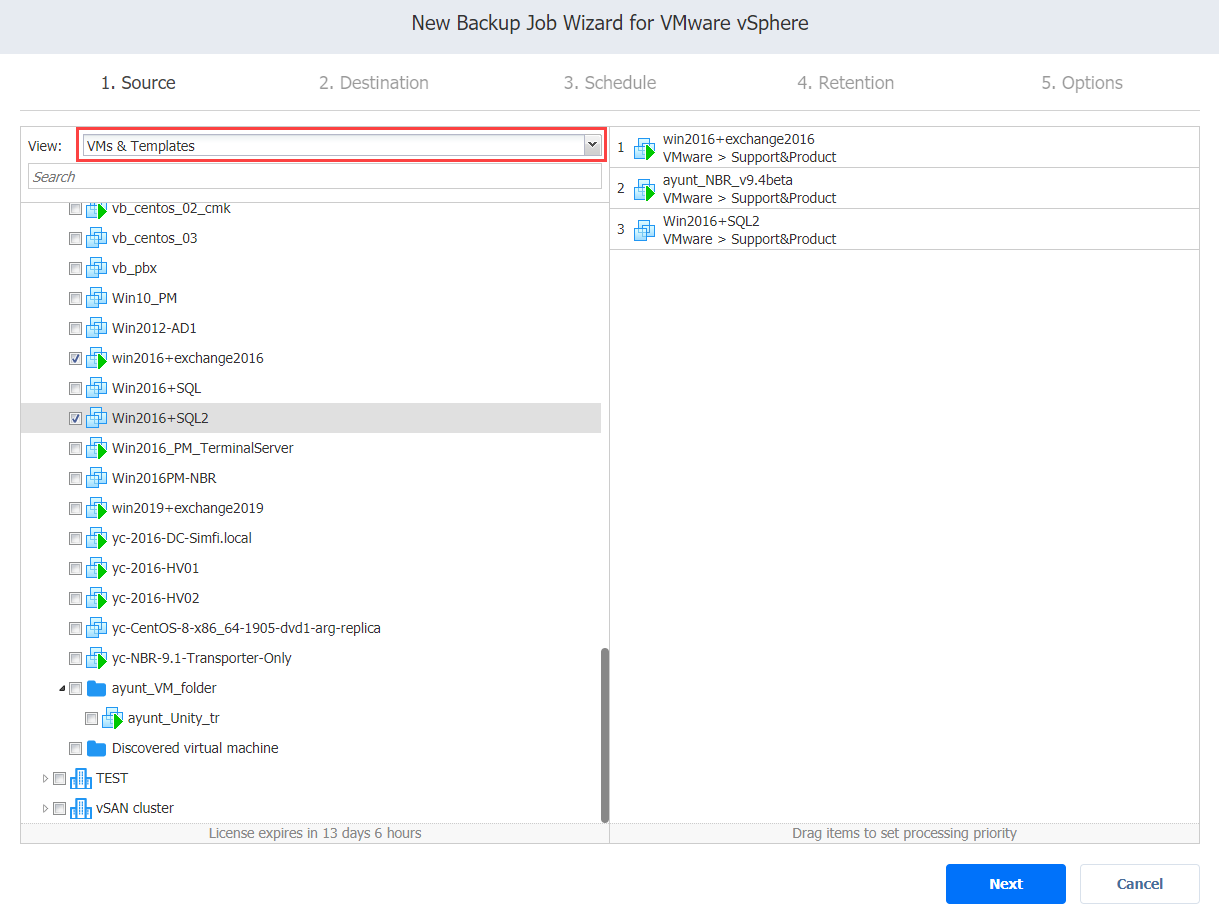This screenshot has height=923, width=1219.
Task: Expand the vSAN cluster tree node
Action: click(x=45, y=808)
